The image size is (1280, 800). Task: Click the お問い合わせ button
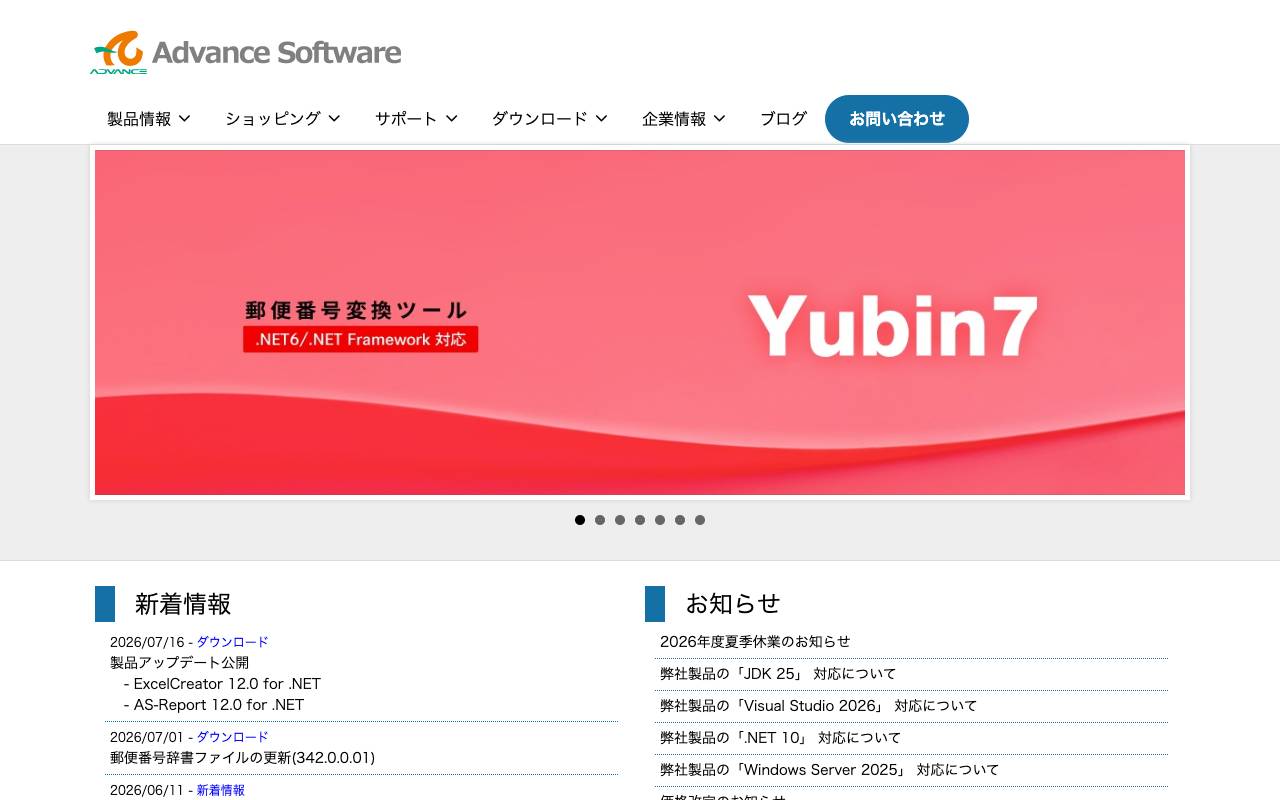pyautogui.click(x=897, y=119)
